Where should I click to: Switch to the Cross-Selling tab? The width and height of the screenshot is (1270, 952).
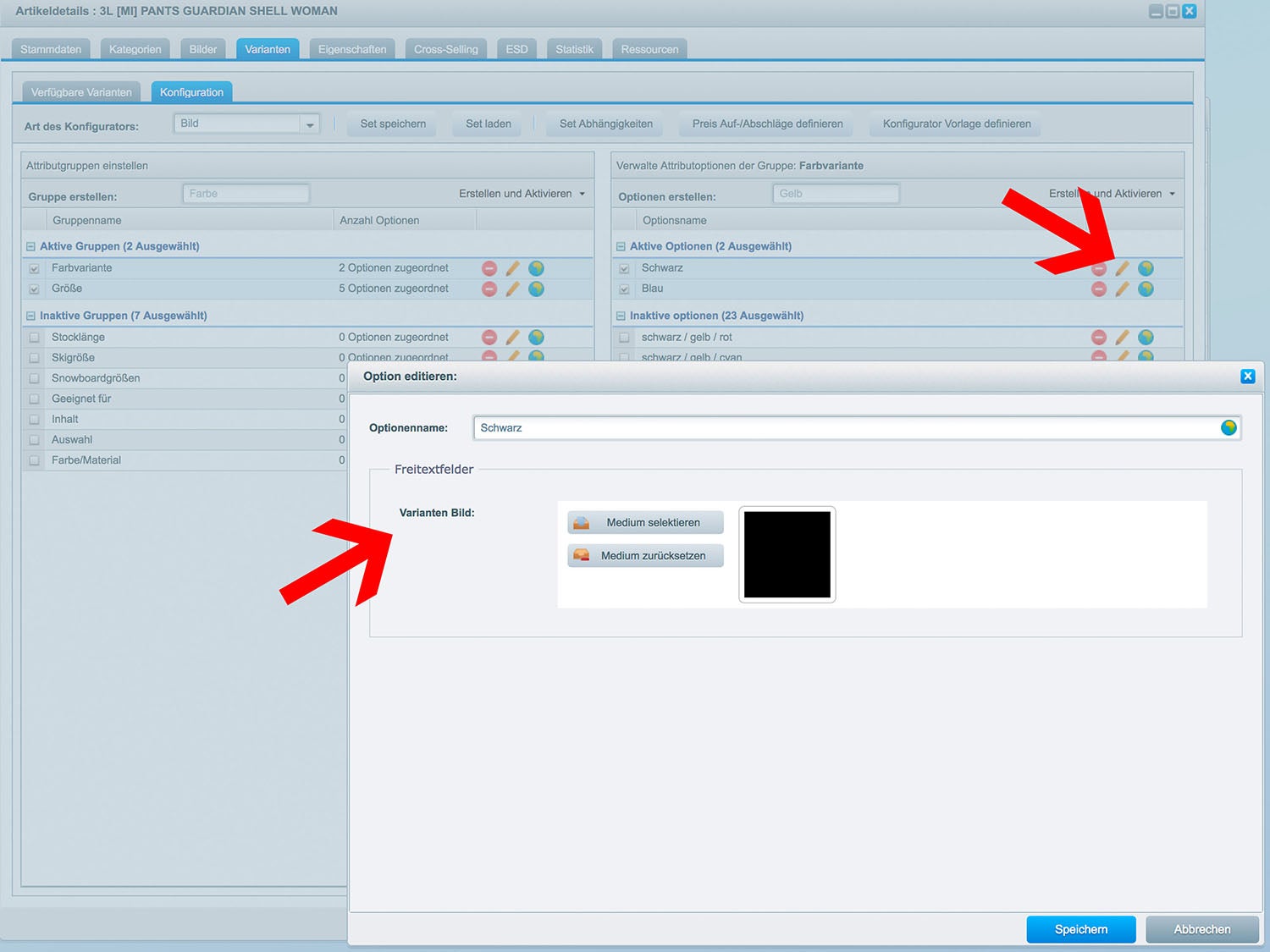click(x=446, y=49)
